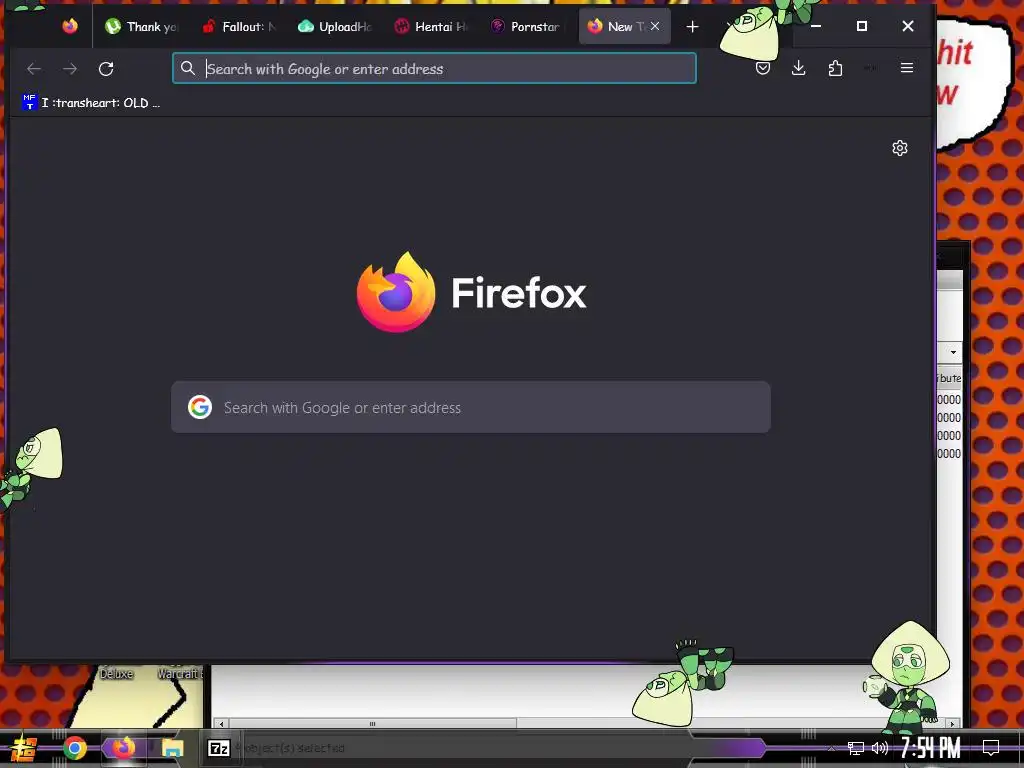Maximize the Firefox window
The width and height of the screenshot is (1024, 768).
861,26
